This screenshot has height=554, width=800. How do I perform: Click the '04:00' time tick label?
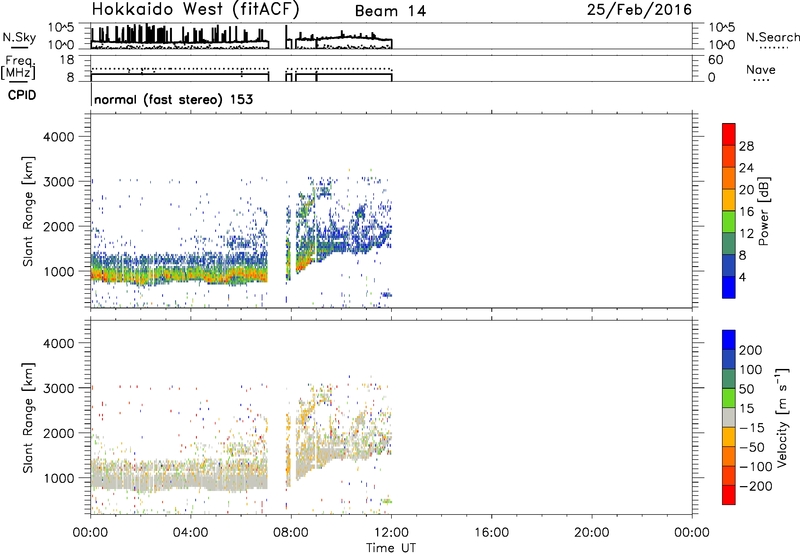(x=191, y=533)
